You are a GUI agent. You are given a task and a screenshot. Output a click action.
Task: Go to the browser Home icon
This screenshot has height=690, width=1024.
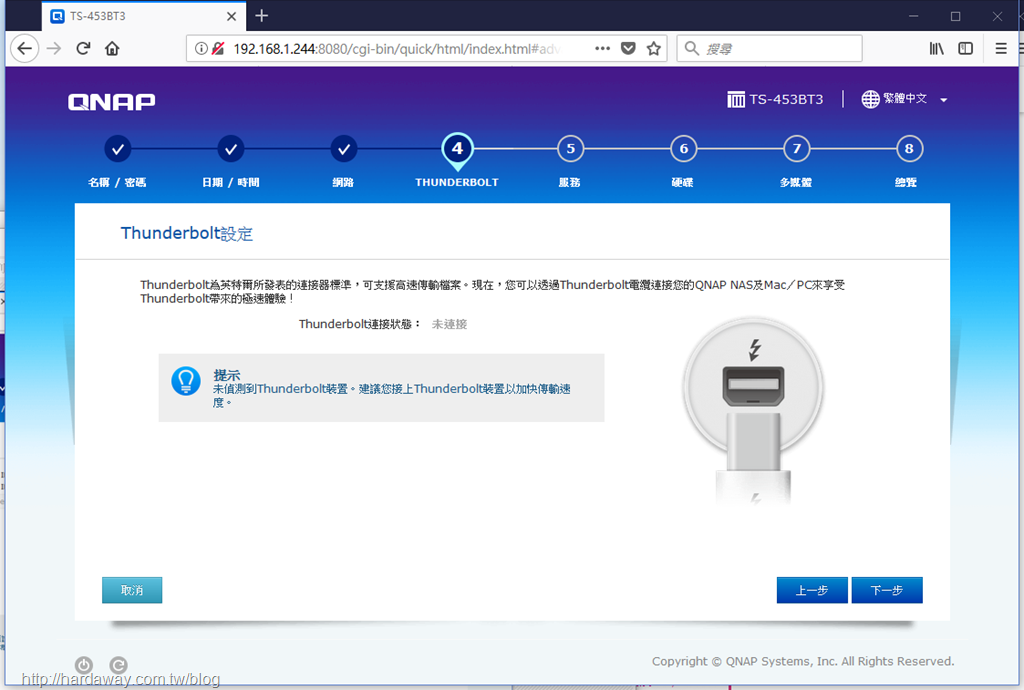pyautogui.click(x=112, y=48)
